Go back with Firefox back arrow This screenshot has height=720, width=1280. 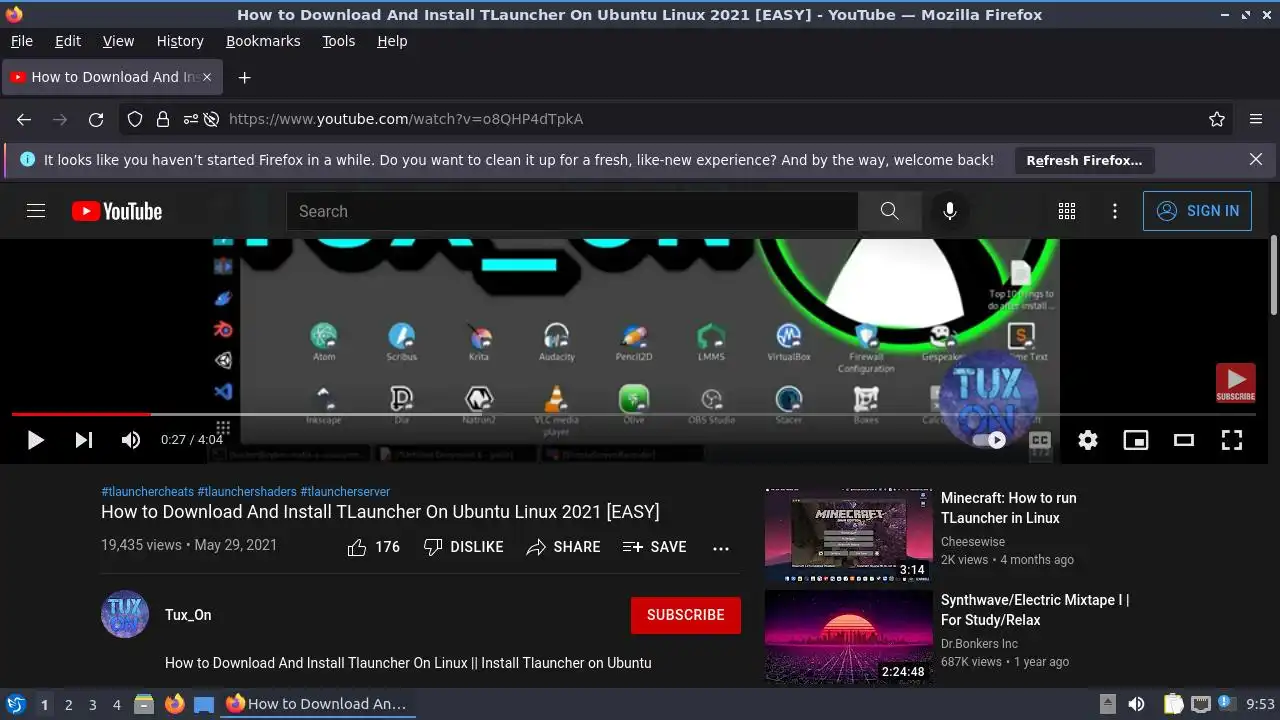click(24, 119)
